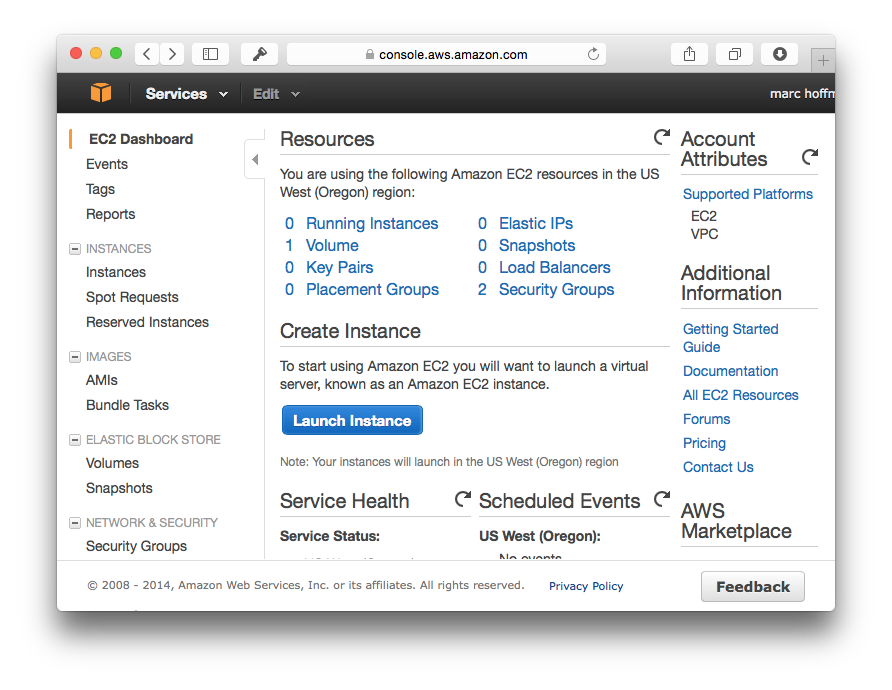The image size is (892, 690).
Task: Open AMIs in the sidebar
Action: (x=102, y=381)
